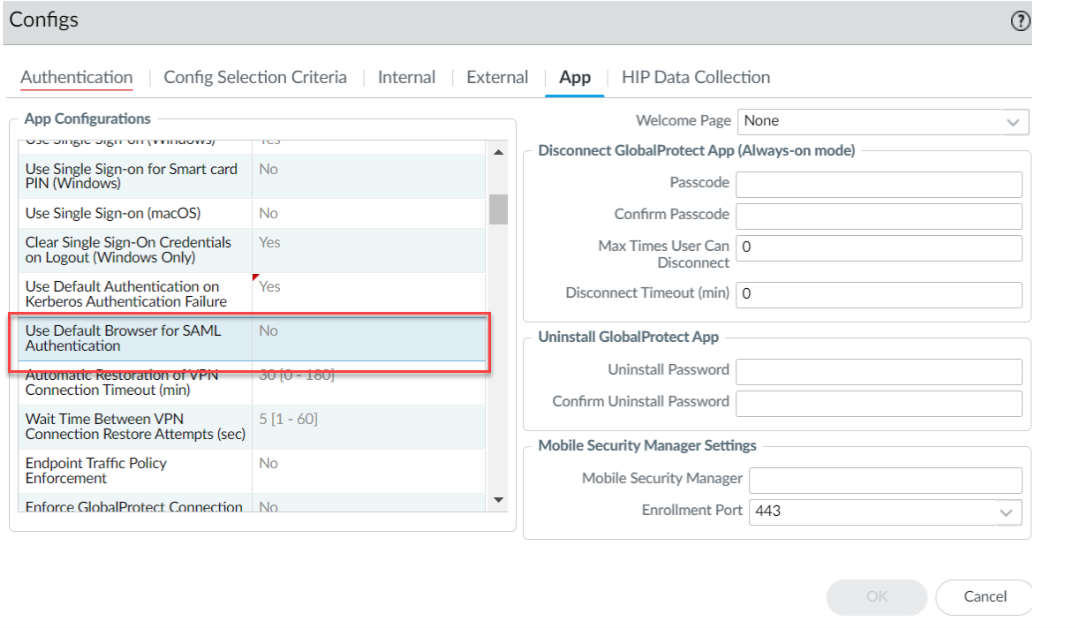The image size is (1075, 628).
Task: Click the OK button
Action: [x=876, y=596]
